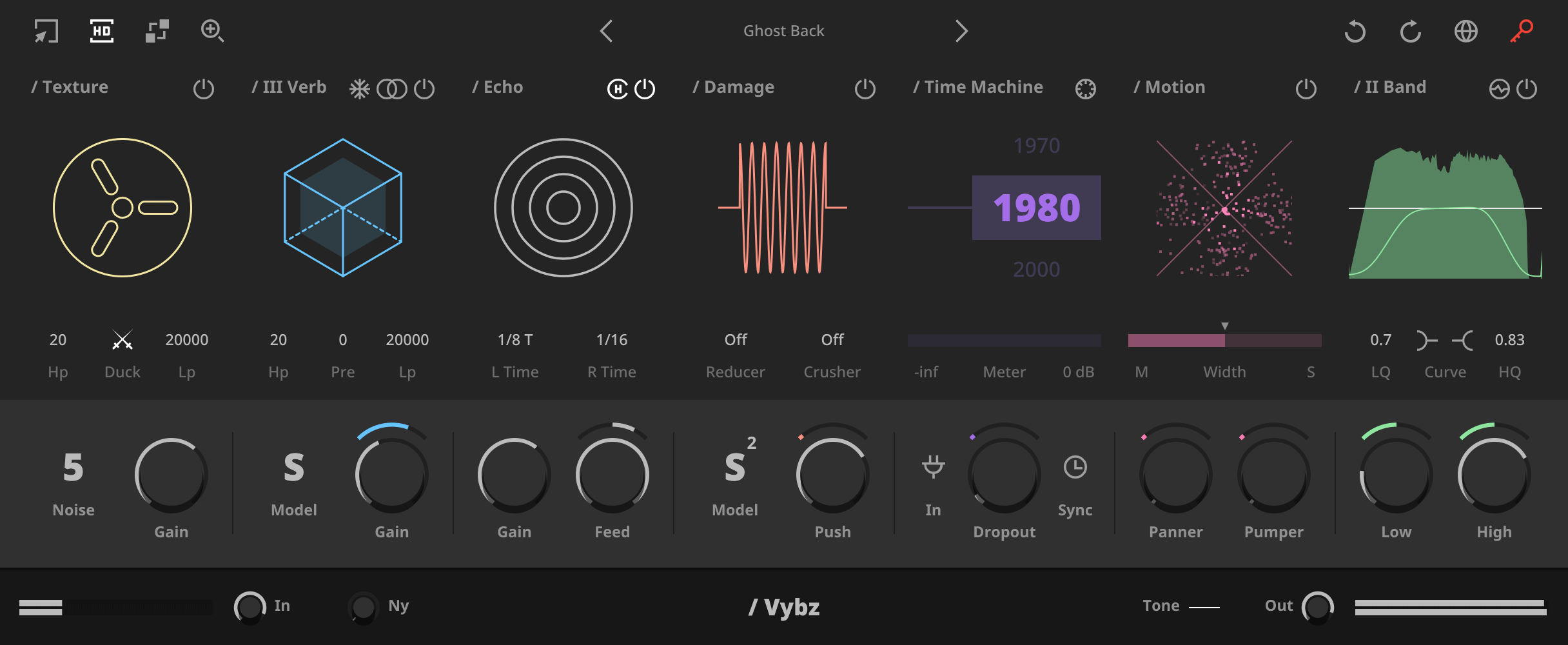Toggle power for the Texture module
Image resolution: width=1568 pixels, height=645 pixels.
point(203,89)
